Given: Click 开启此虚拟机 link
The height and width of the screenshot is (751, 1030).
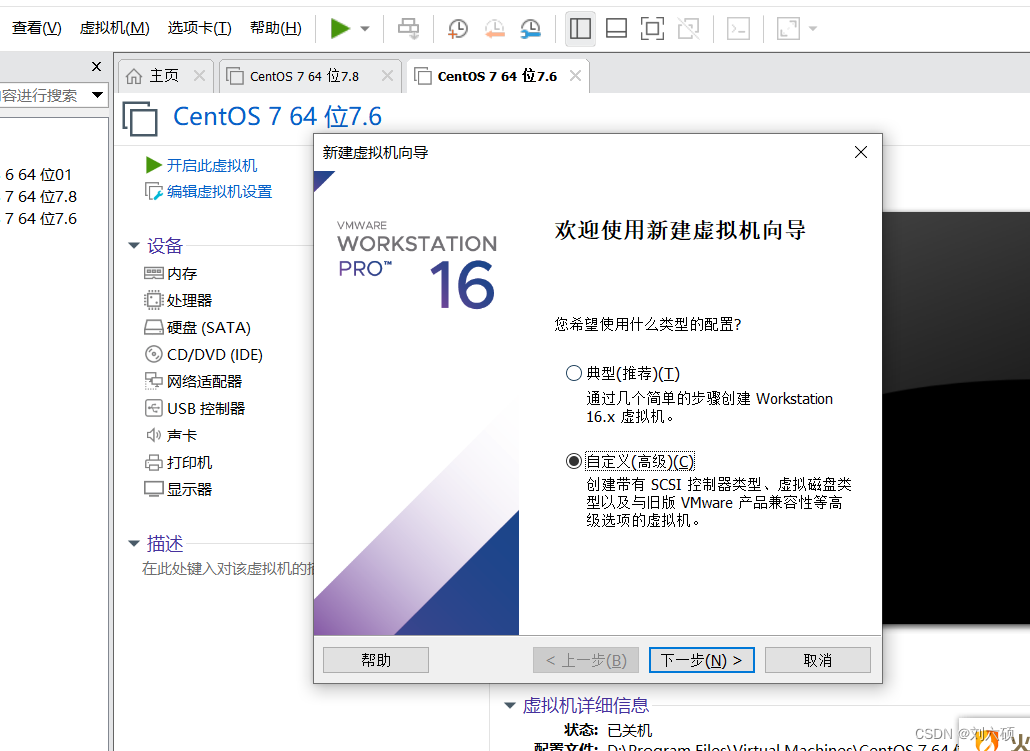Looking at the screenshot, I should [x=212, y=166].
